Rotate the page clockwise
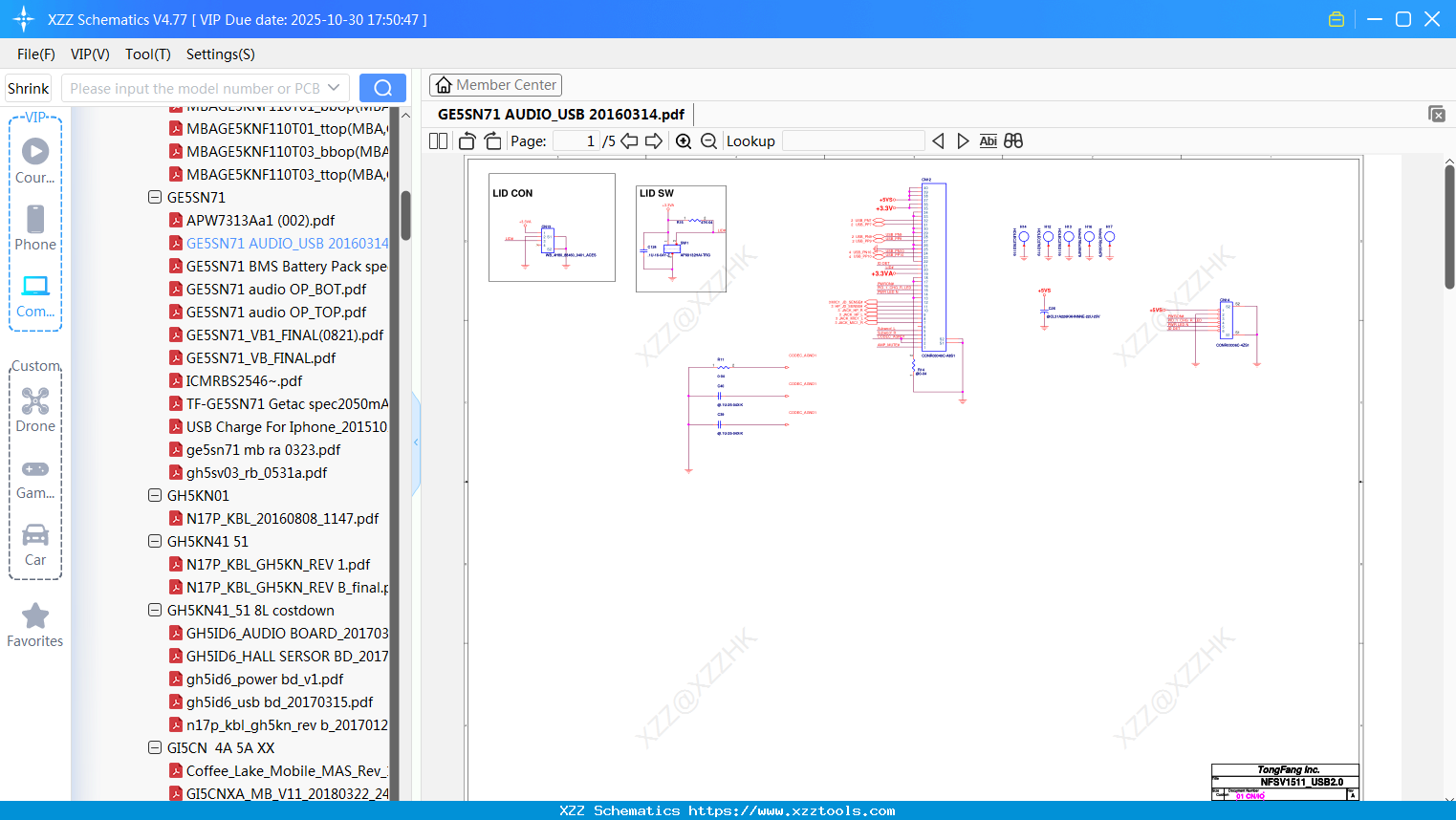 493,141
